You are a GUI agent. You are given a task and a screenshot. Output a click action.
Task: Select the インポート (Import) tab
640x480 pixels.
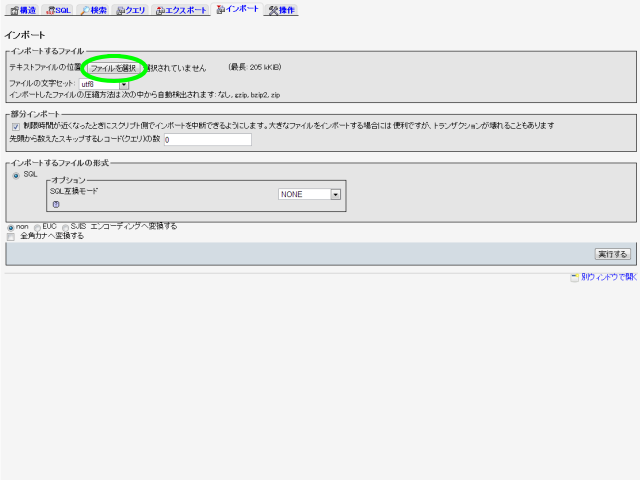[238, 9]
